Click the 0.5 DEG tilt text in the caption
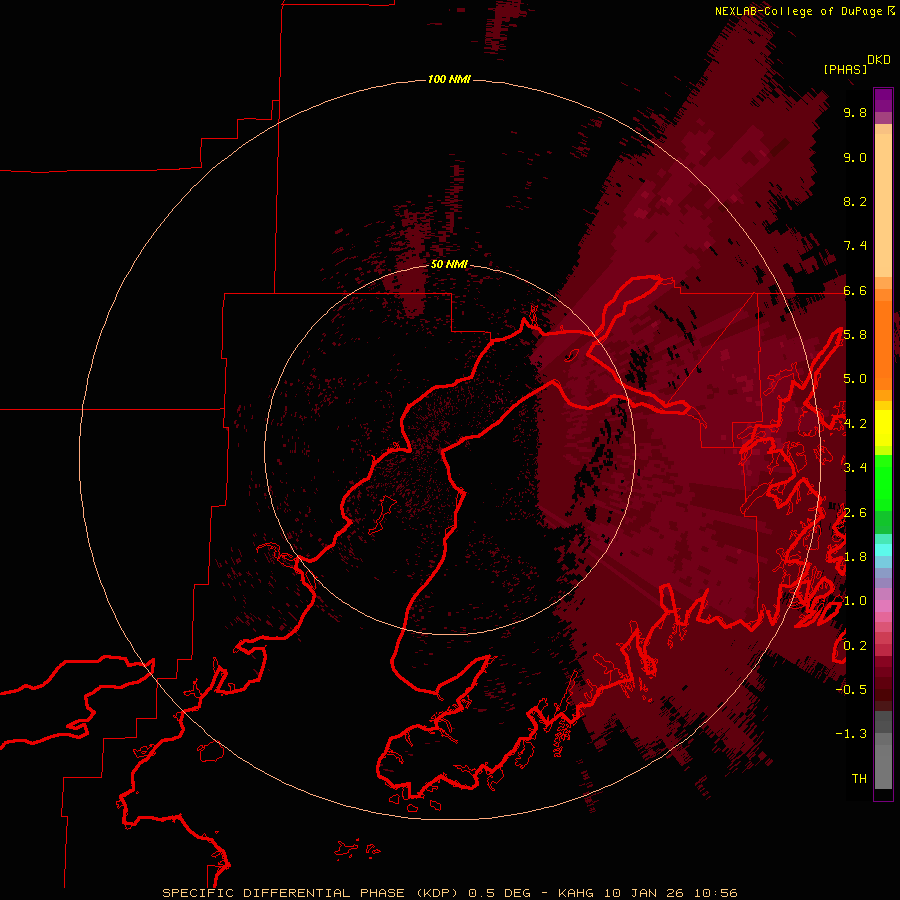 501,893
